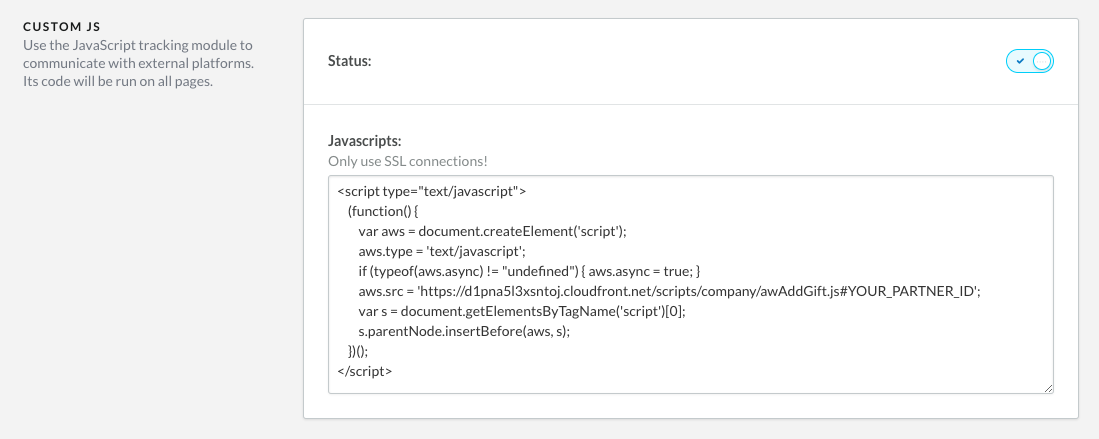
Task: Click the 'Only use SSL connections!' hint
Action: pos(407,161)
